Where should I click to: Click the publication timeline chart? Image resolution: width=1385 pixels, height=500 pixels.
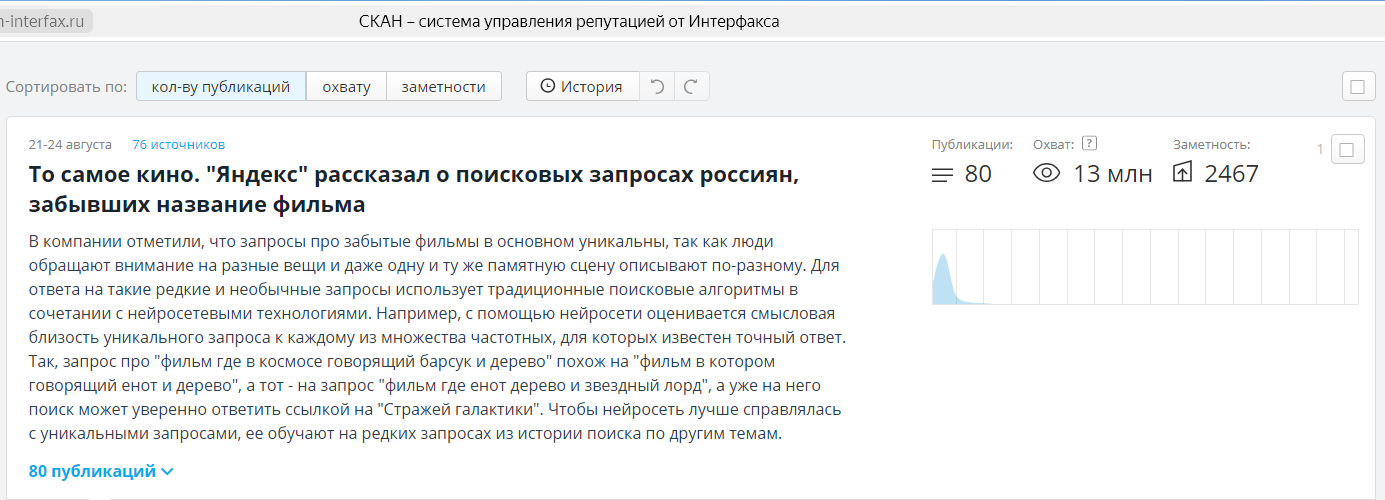1145,267
